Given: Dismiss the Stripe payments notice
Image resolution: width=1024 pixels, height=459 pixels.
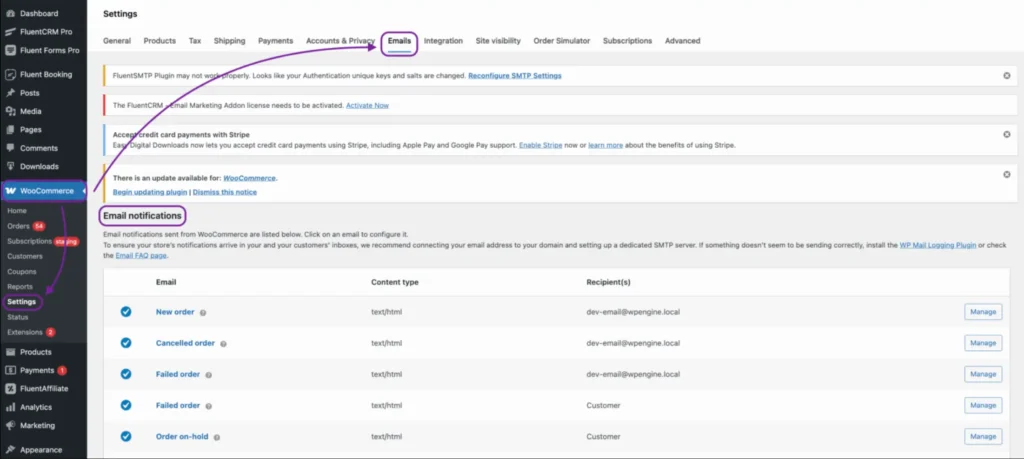Looking at the screenshot, I should [x=1006, y=135].
